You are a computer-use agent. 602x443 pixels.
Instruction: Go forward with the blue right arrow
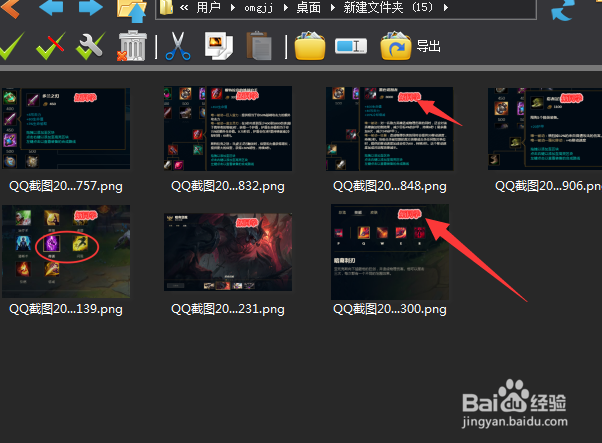click(91, 7)
